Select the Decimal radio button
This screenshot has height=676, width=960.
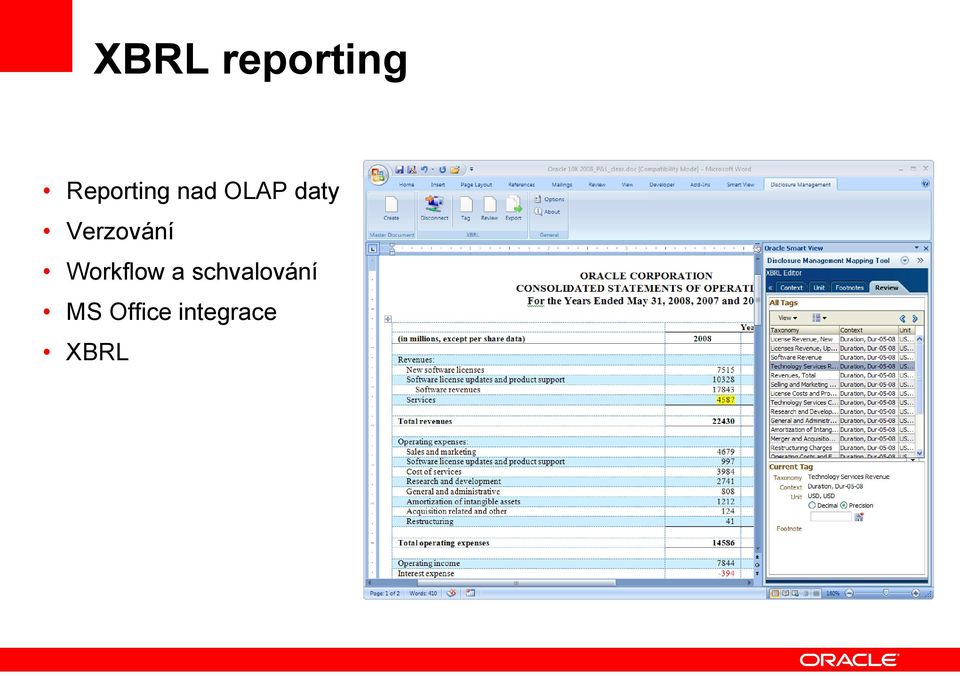[x=812, y=506]
